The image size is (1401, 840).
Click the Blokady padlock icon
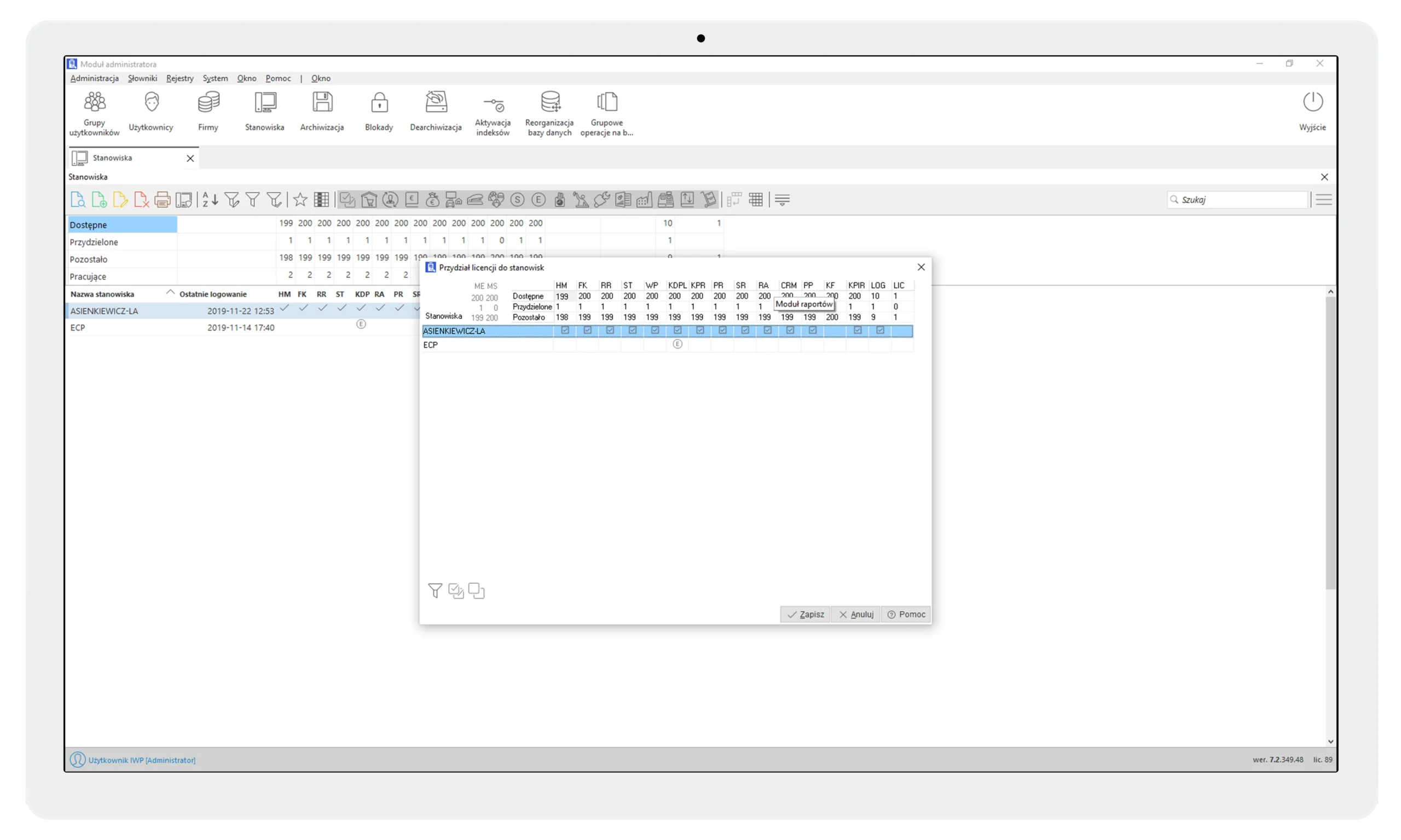[379, 103]
